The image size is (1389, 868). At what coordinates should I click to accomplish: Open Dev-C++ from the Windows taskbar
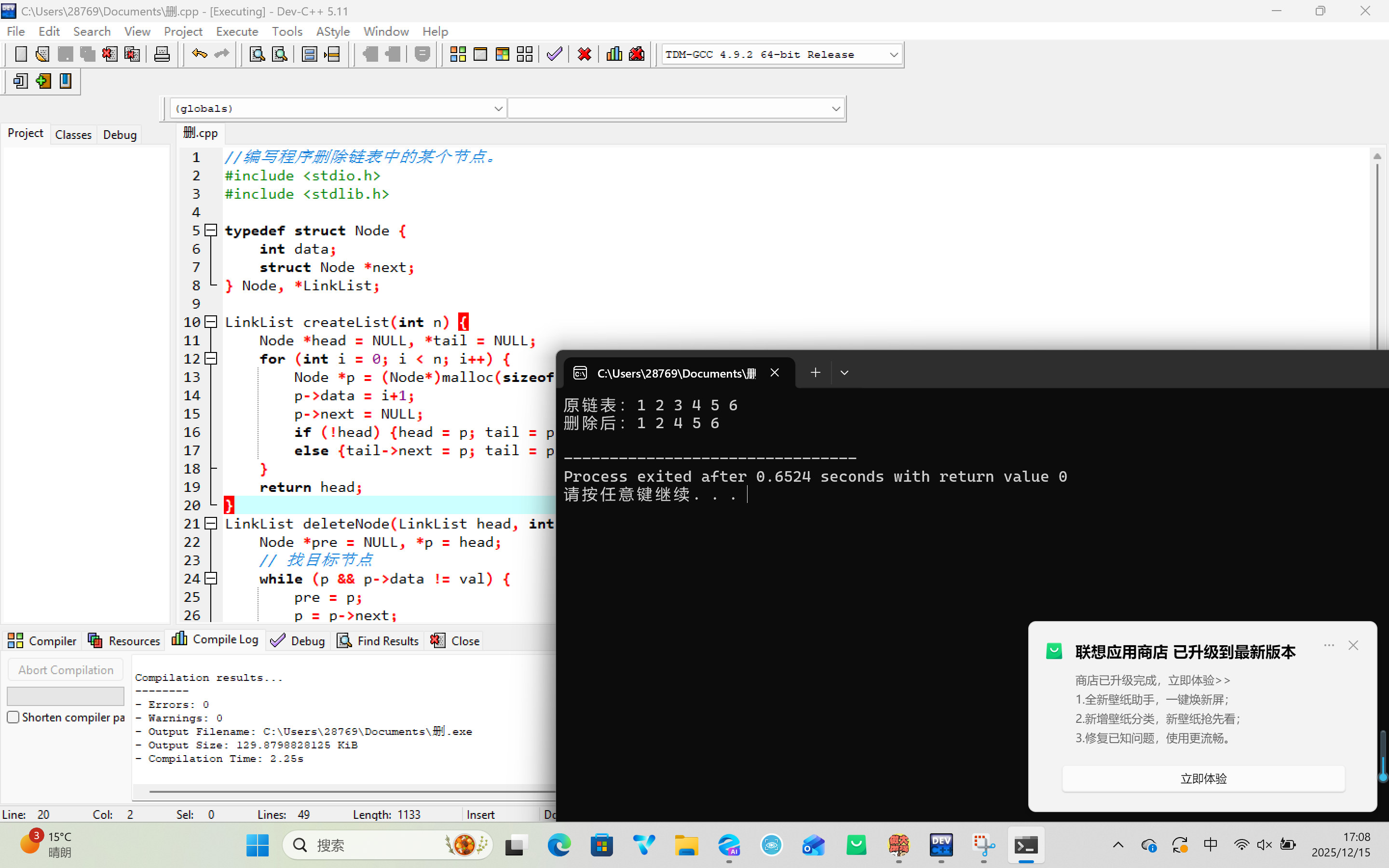941,845
